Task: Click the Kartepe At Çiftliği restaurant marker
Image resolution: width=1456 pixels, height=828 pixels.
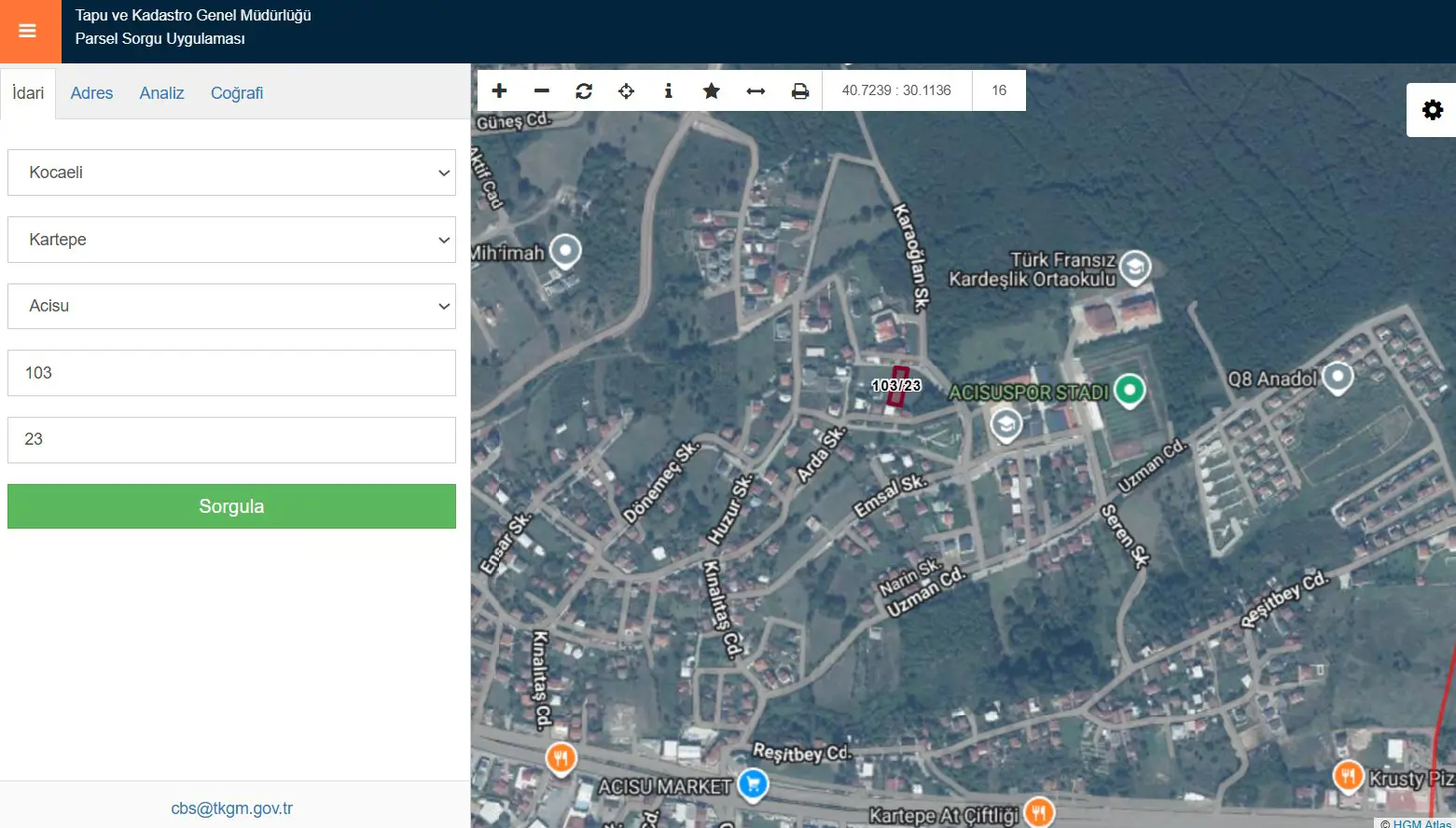Action: pyautogui.click(x=1039, y=812)
